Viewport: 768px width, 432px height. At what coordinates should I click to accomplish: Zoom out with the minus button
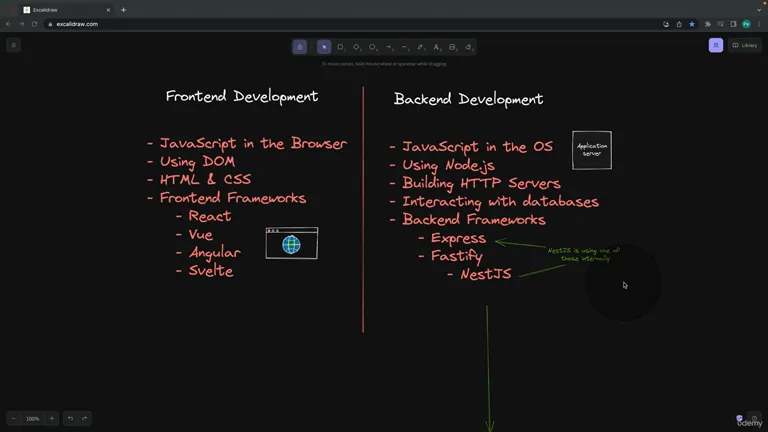(x=14, y=418)
